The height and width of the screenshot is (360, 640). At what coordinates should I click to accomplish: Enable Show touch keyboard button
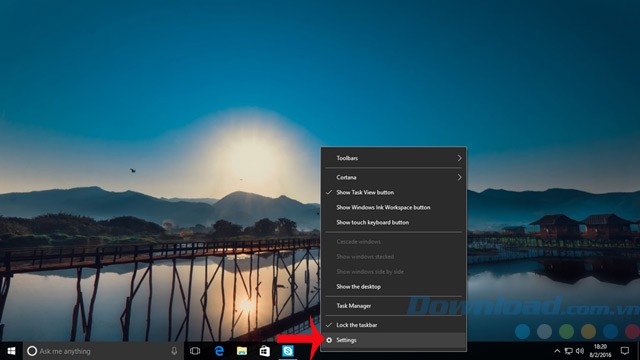pos(394,223)
